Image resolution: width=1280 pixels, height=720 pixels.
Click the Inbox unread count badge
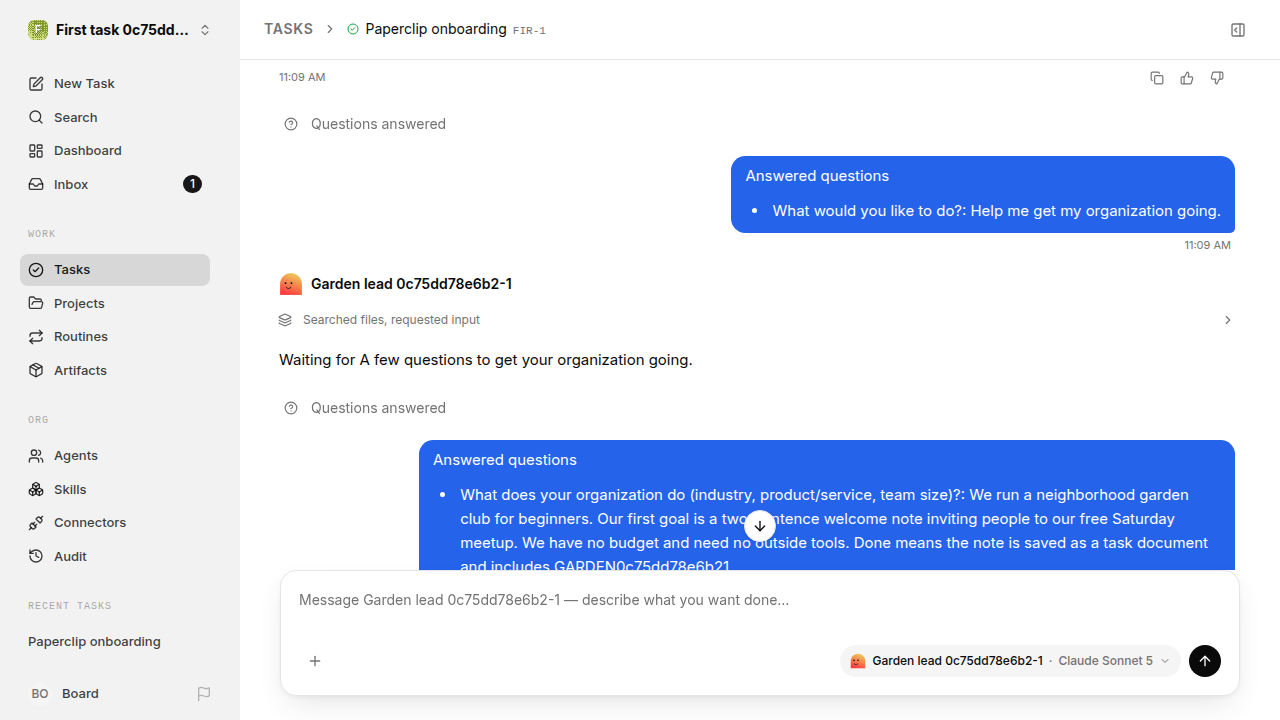point(192,184)
